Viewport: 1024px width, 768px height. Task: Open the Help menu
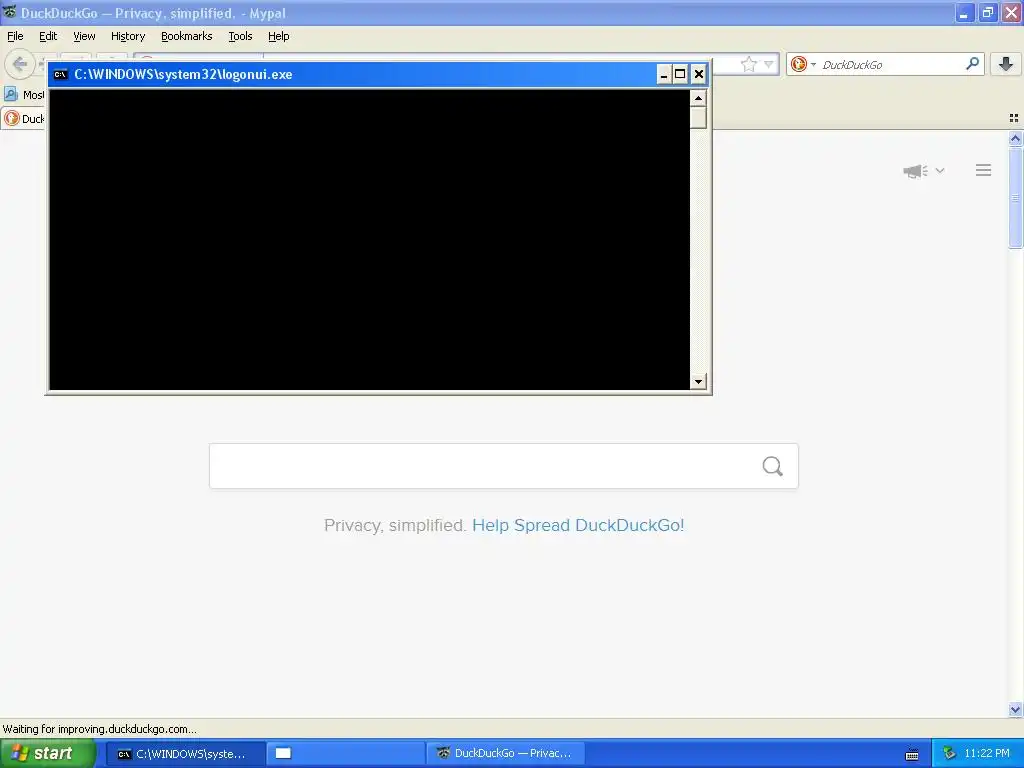[278, 36]
